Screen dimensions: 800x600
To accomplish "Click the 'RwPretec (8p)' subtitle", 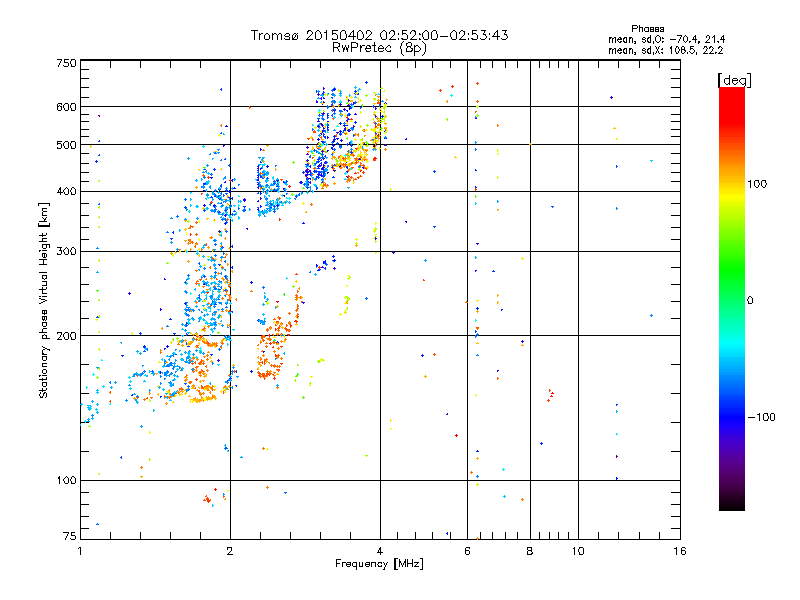I will (379, 48).
